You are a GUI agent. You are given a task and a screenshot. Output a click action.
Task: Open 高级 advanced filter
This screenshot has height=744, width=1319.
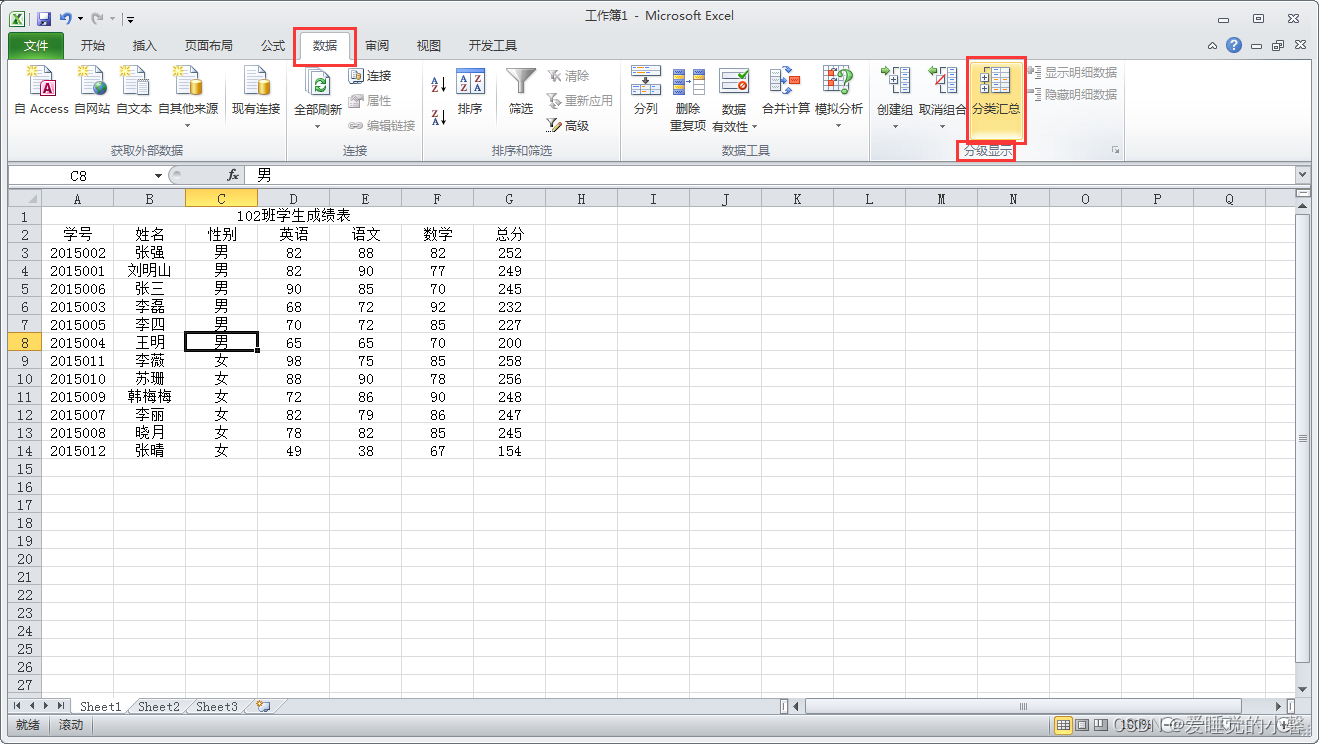point(568,126)
